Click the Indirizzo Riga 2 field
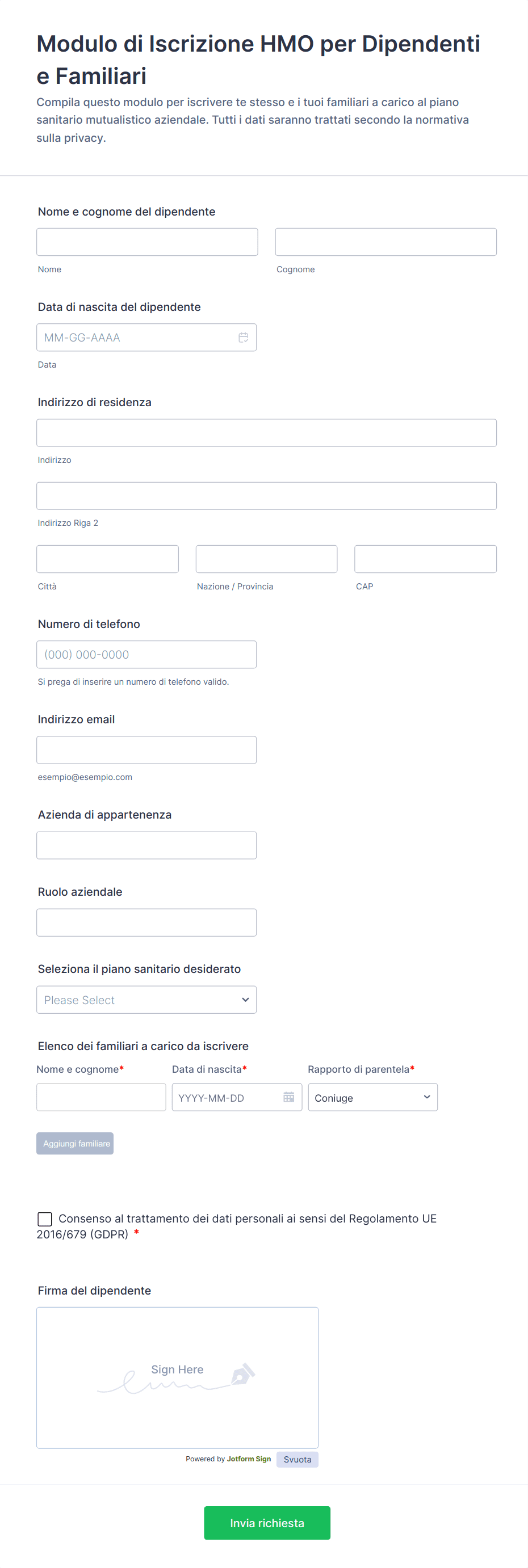Screen dimensions: 528x1568 click(x=266, y=495)
